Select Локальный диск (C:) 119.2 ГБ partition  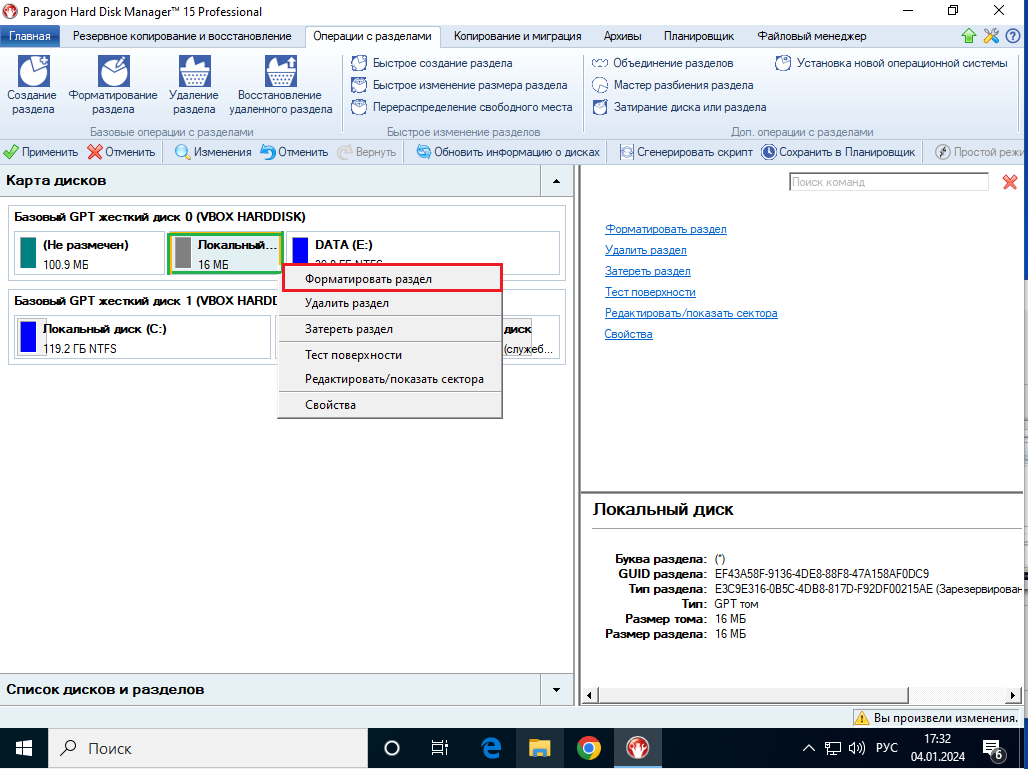(x=142, y=338)
